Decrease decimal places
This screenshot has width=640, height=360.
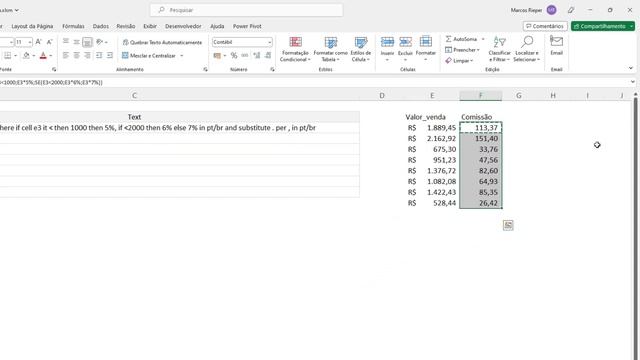(x=268, y=56)
